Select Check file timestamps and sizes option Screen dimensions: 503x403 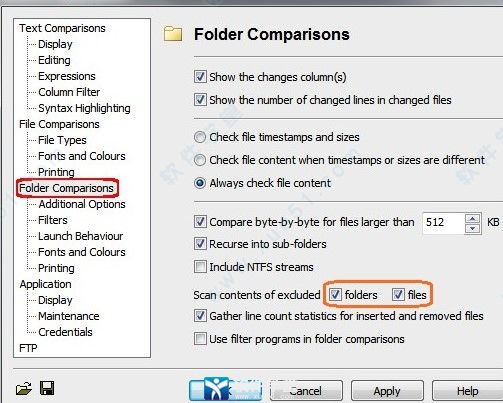200,137
